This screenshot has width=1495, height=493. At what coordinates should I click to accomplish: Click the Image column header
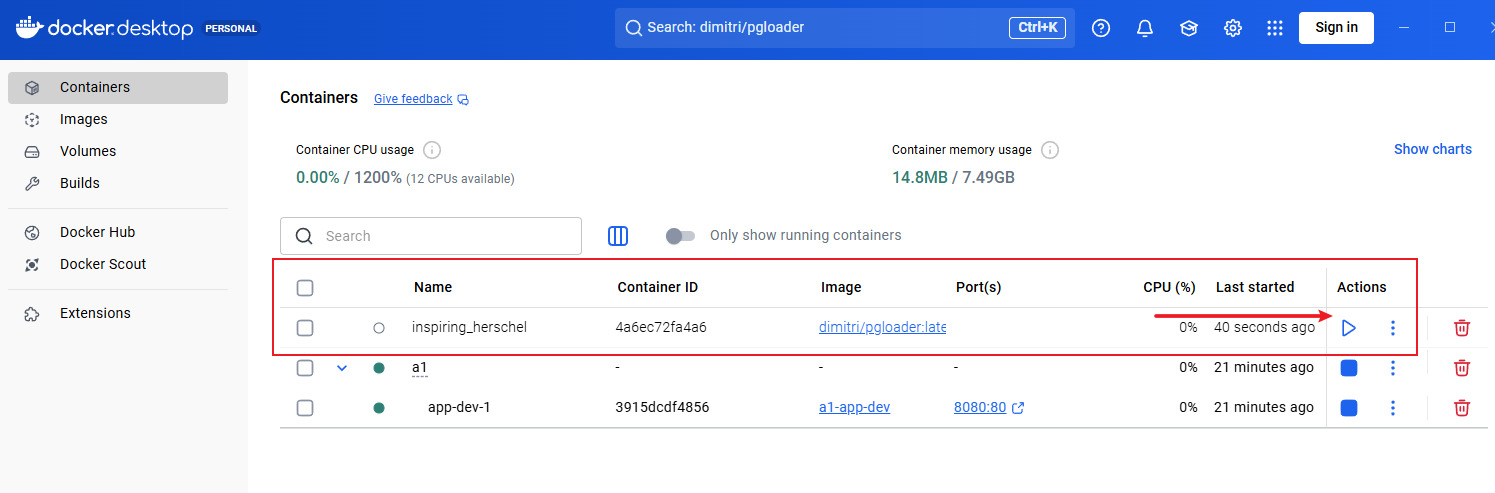pos(841,287)
